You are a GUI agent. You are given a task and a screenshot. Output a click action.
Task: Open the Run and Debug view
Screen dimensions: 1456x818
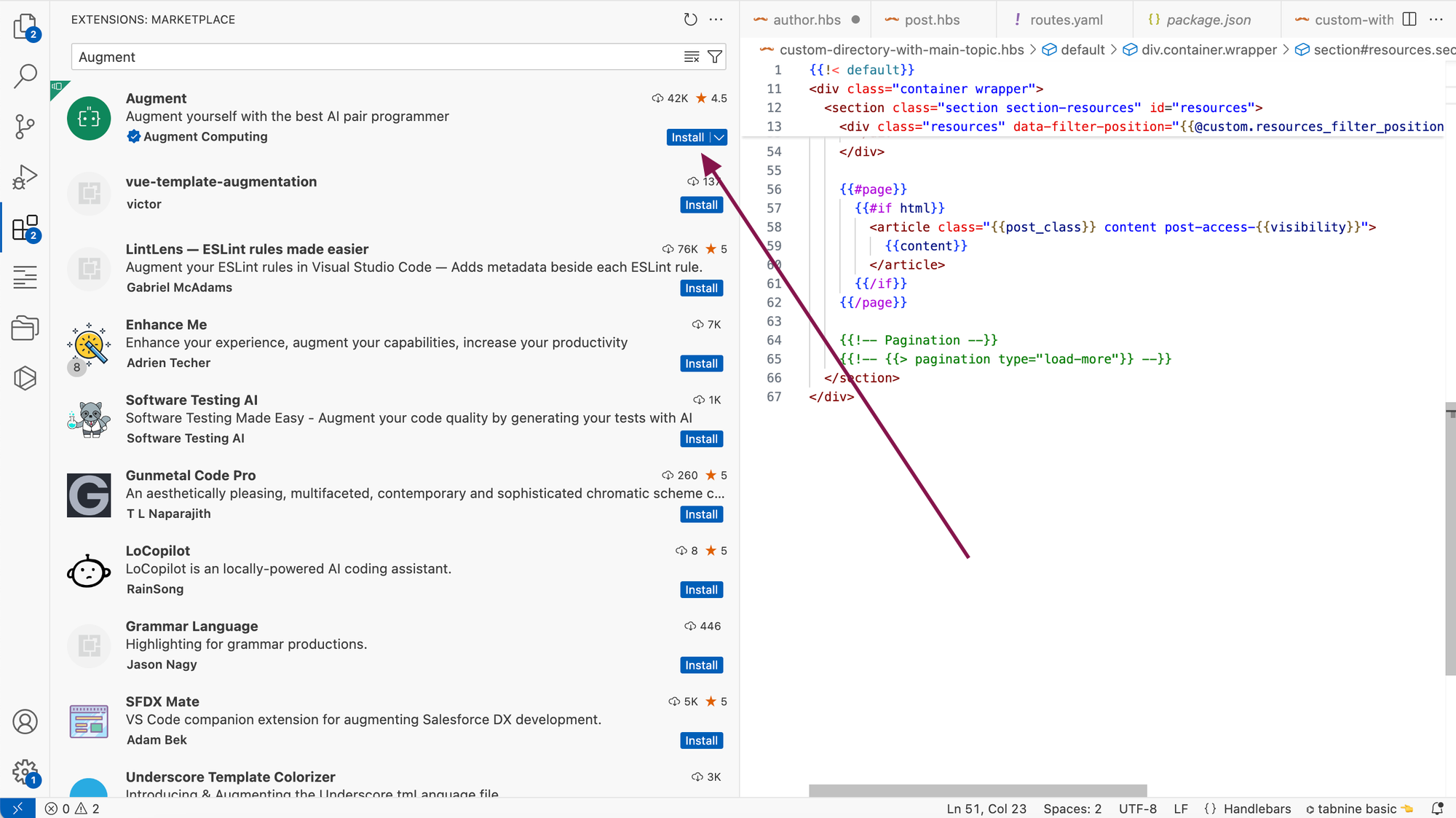(25, 177)
